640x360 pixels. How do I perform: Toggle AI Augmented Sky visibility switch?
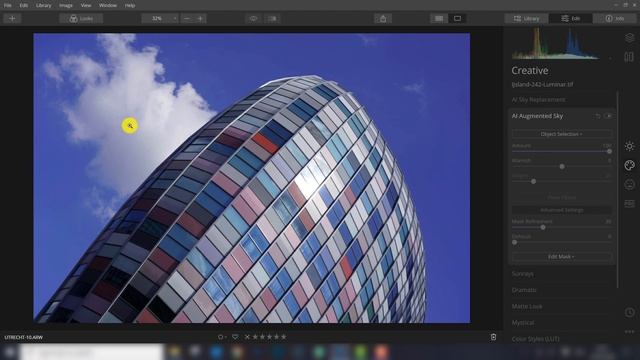click(x=608, y=116)
